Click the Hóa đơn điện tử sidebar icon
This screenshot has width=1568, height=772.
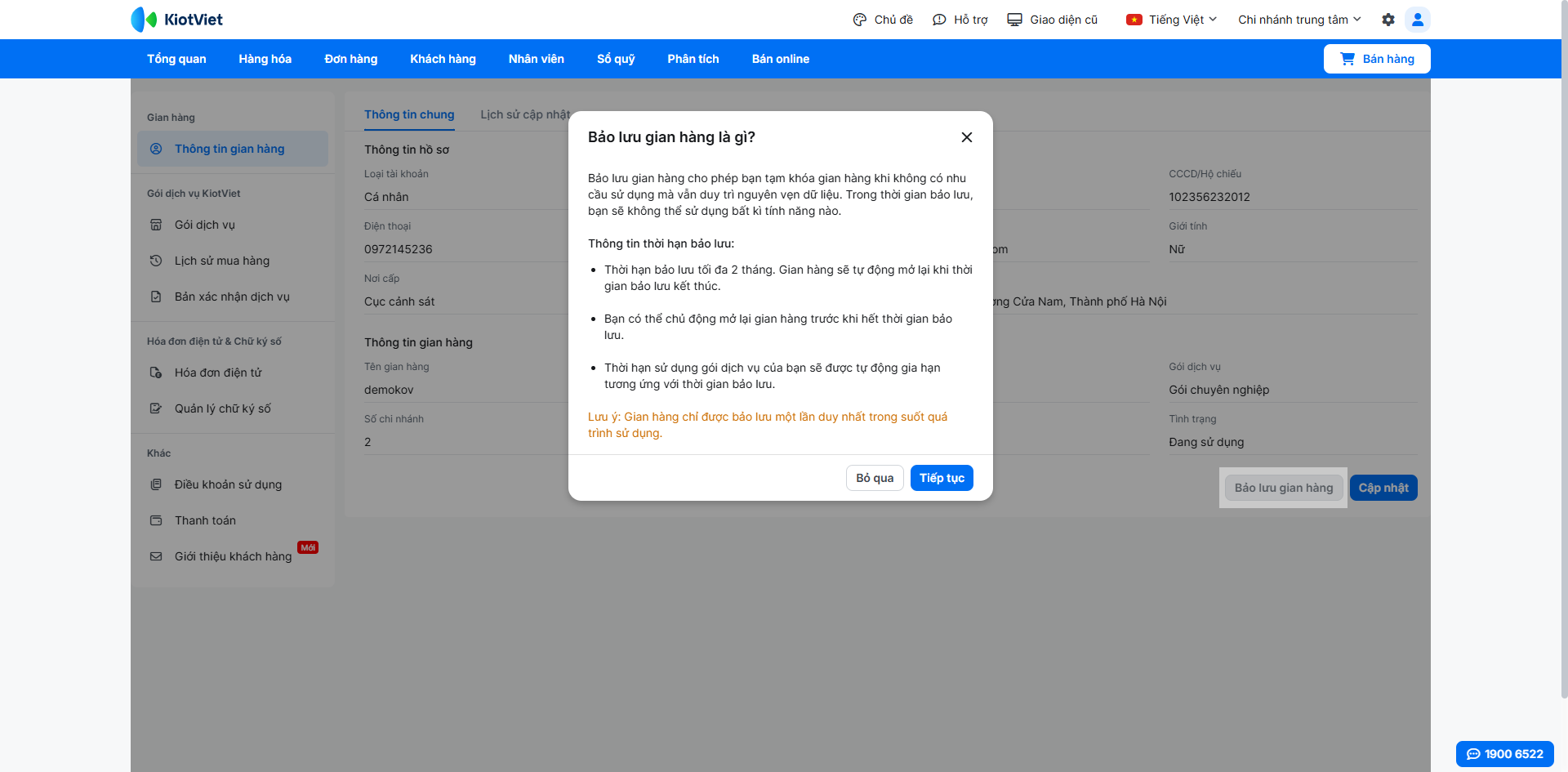click(156, 373)
